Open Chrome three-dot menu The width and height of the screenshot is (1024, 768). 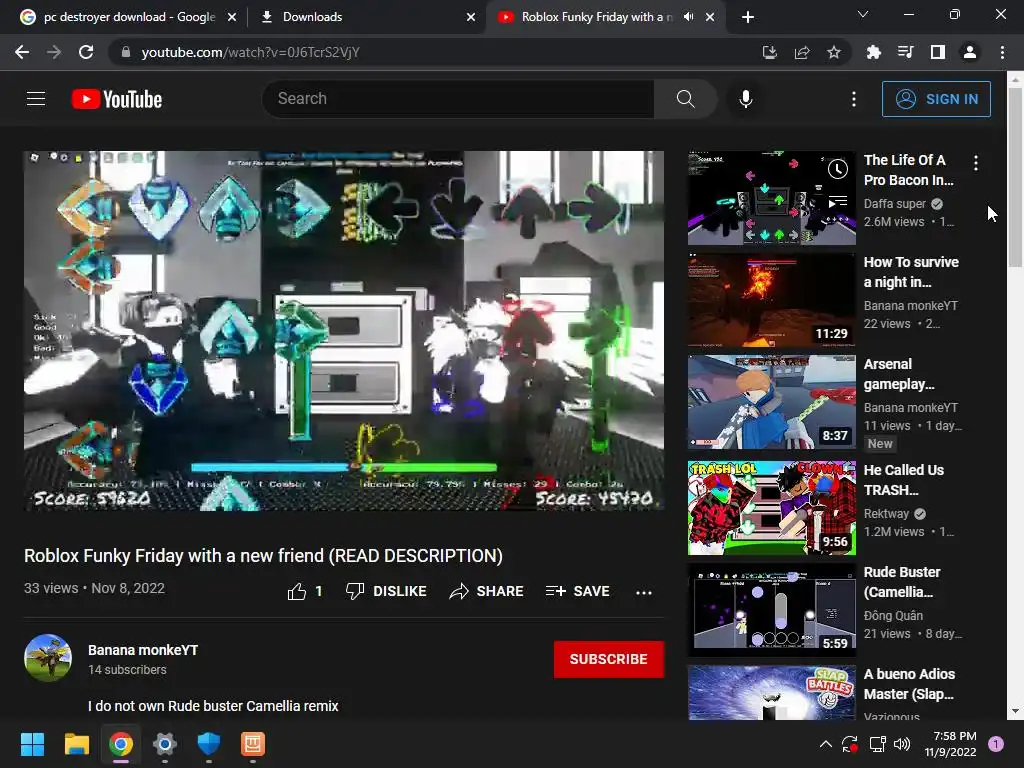1002,52
